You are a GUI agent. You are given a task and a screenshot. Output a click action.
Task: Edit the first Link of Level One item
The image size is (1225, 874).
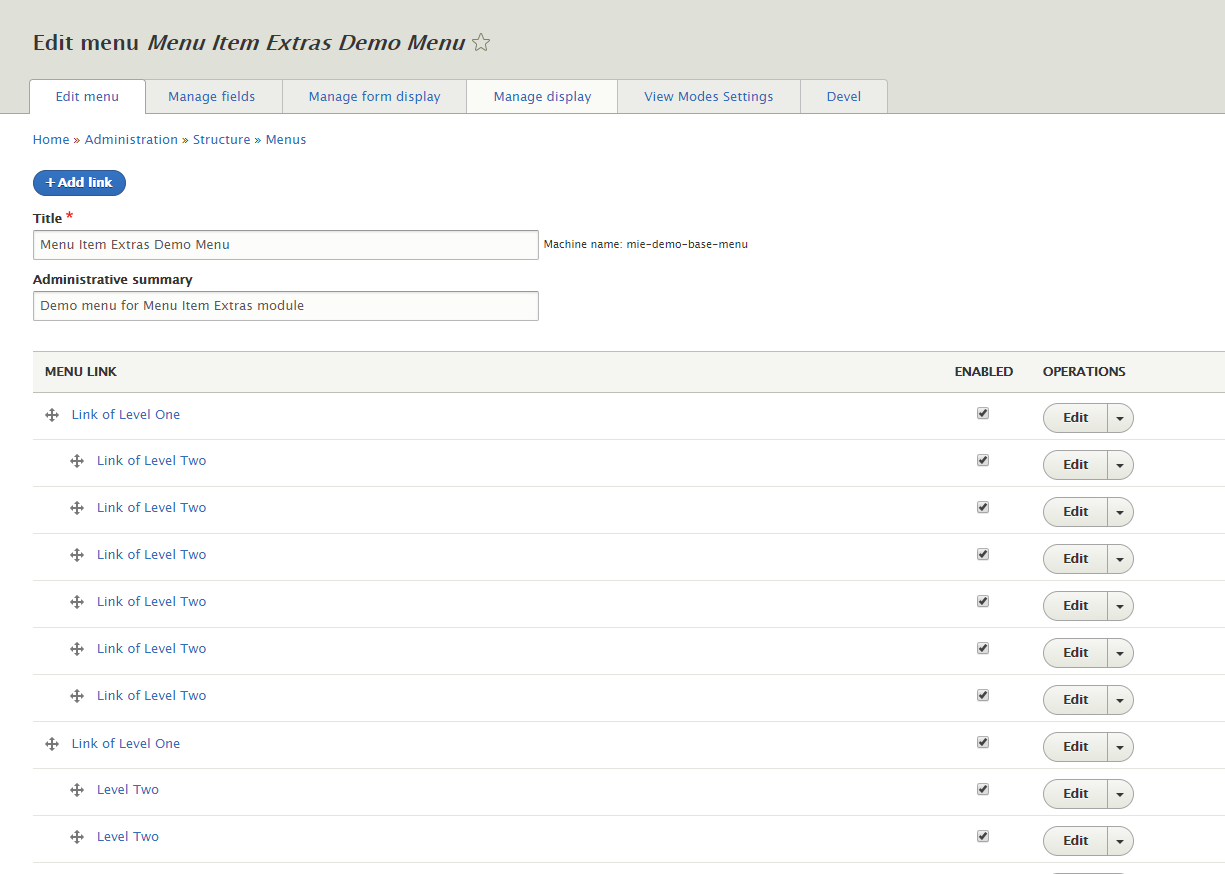pos(1075,418)
